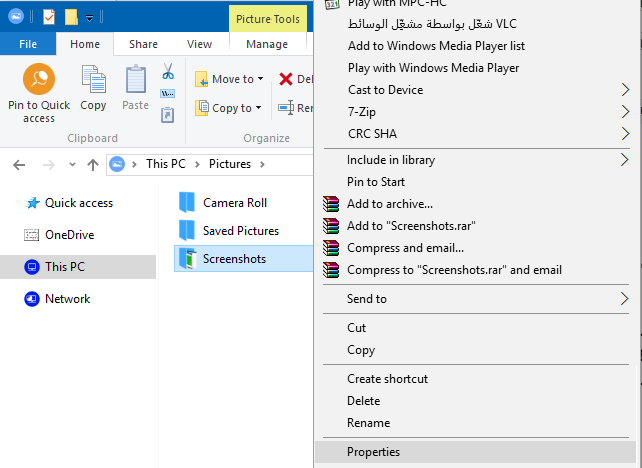Open the Share ribbon tab
Image resolution: width=642 pixels, height=468 pixels.
point(143,44)
